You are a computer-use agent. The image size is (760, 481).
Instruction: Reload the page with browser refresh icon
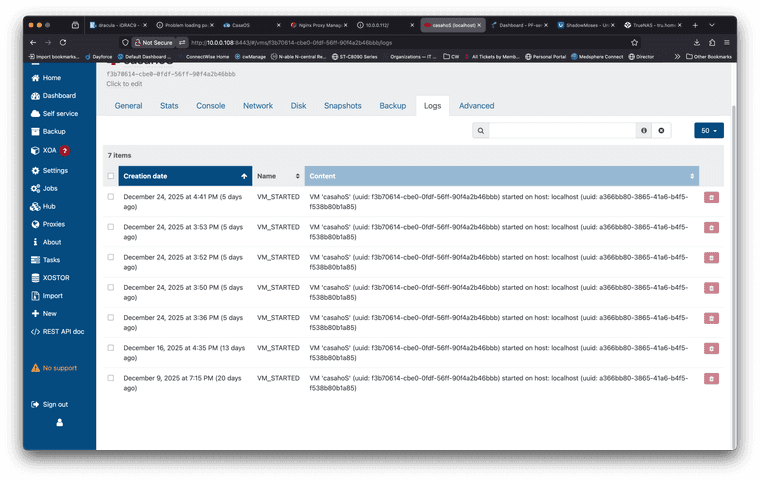(x=63, y=42)
